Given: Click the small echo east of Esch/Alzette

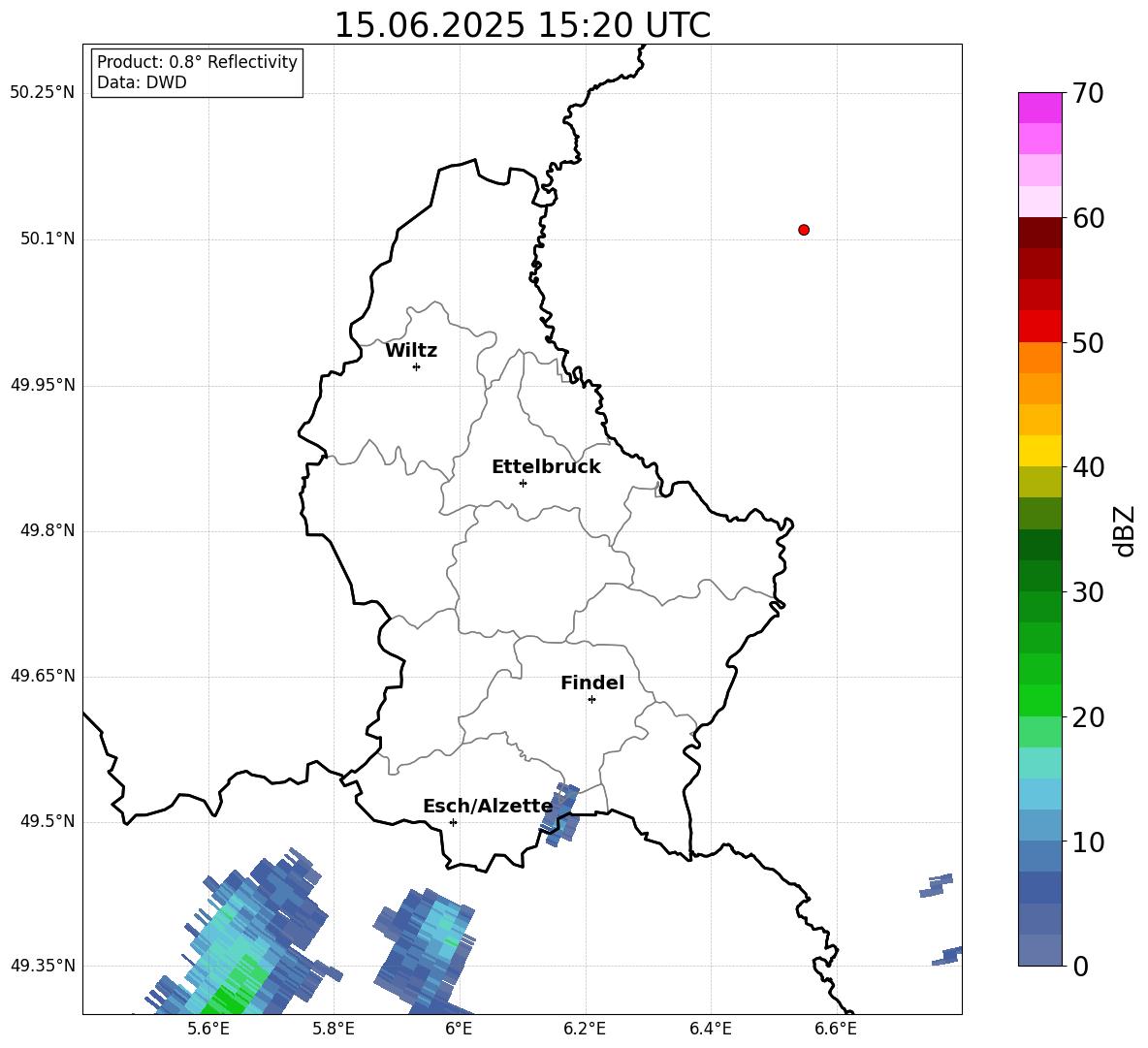Looking at the screenshot, I should [x=560, y=814].
